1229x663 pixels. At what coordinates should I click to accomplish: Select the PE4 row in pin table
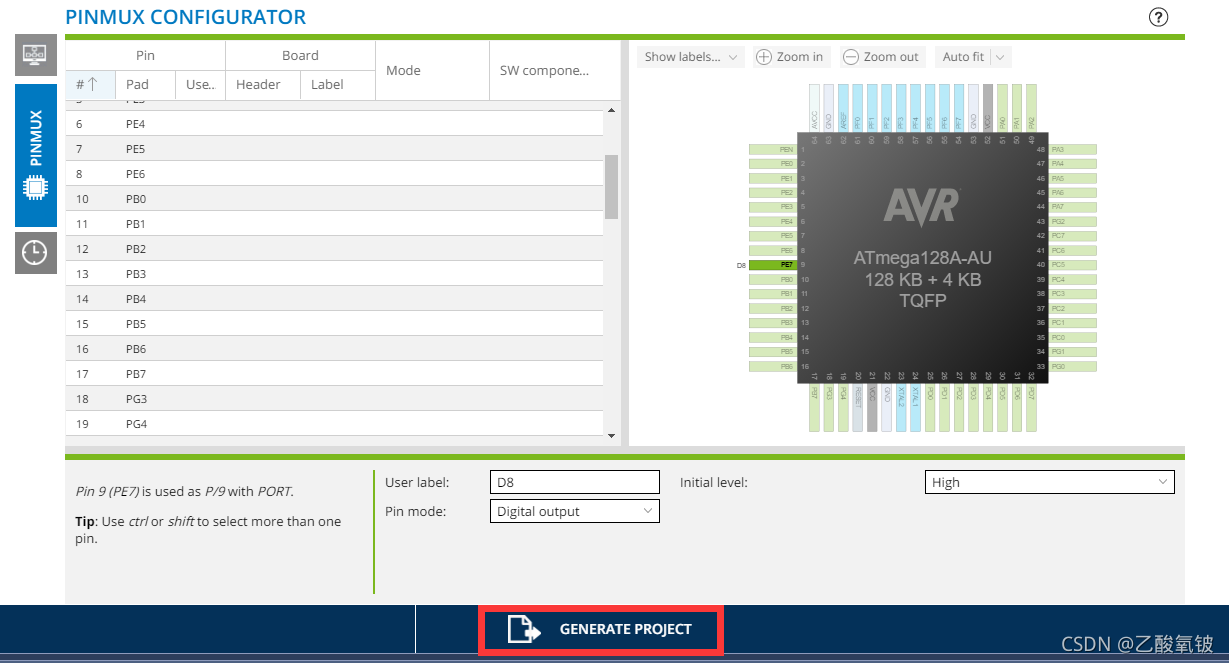click(x=334, y=124)
